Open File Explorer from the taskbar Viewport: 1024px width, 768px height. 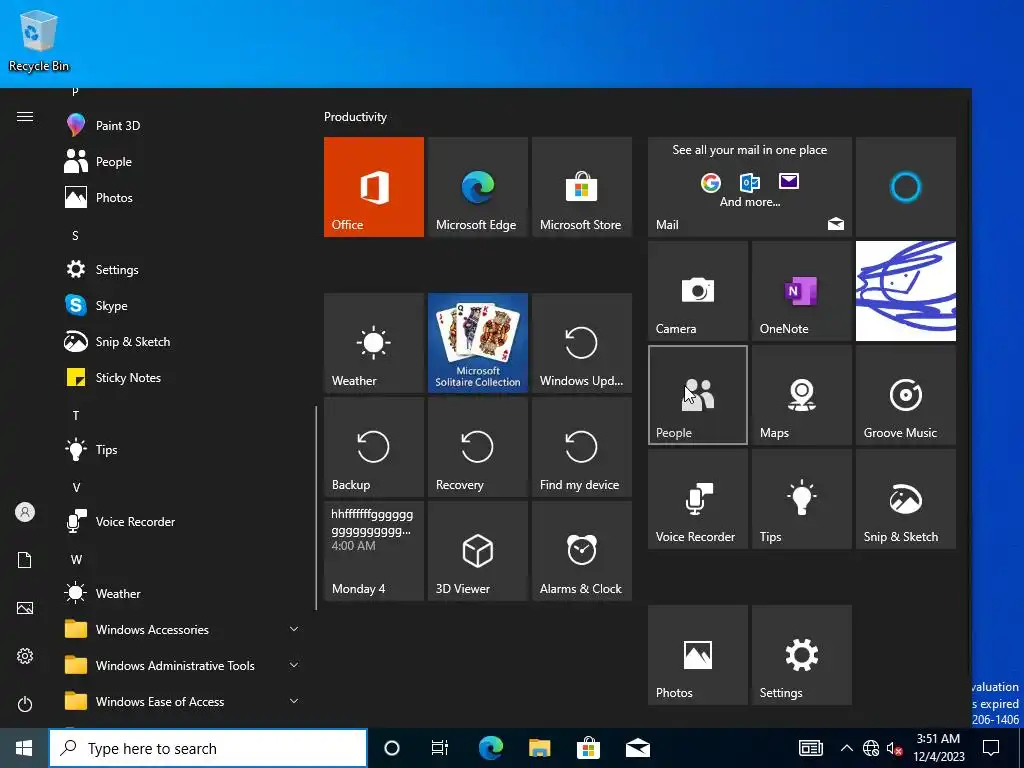coord(539,748)
